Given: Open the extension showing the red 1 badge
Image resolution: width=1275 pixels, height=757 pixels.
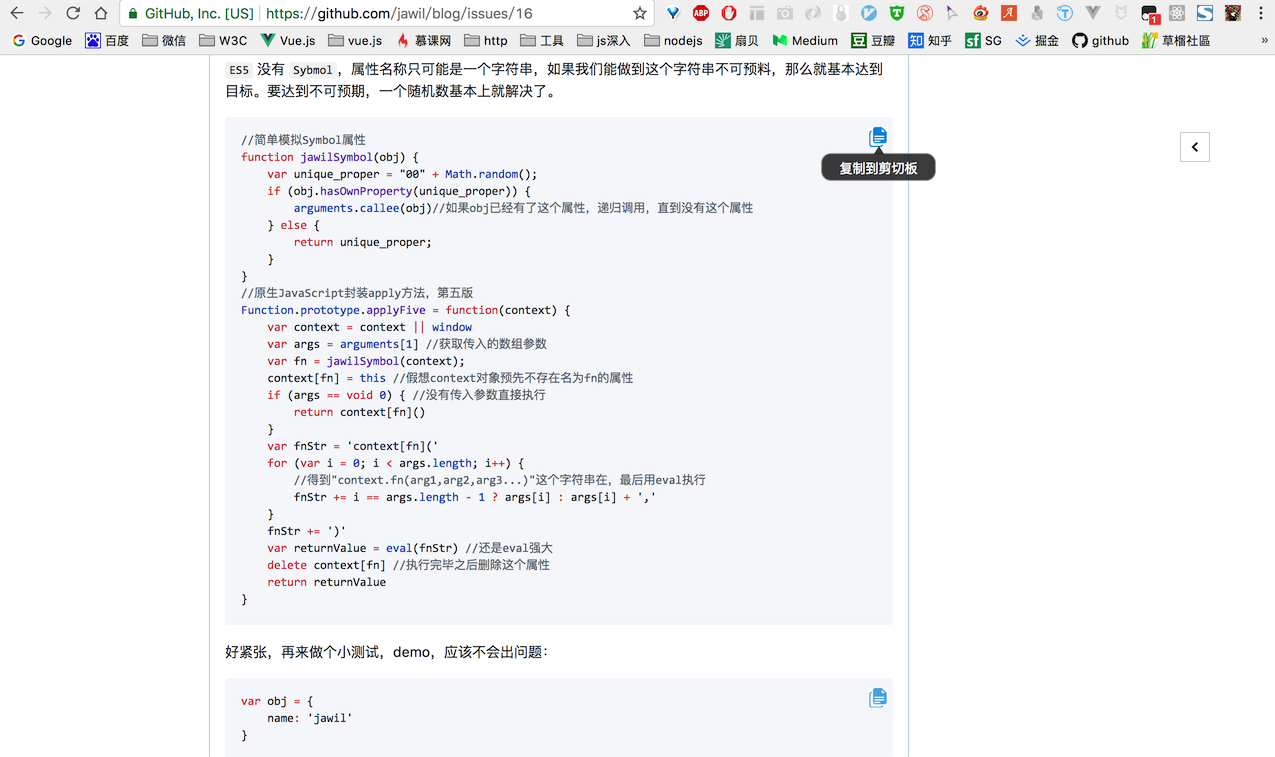Looking at the screenshot, I should [x=1149, y=13].
